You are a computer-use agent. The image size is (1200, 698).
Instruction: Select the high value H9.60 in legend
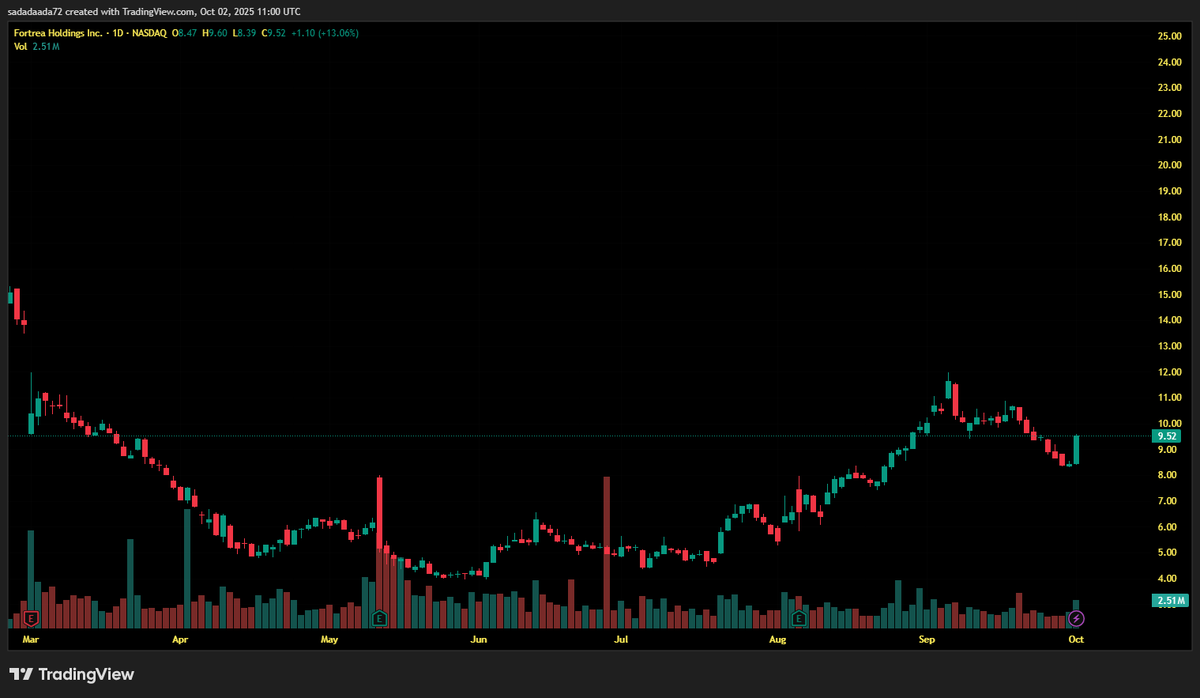click(x=214, y=33)
